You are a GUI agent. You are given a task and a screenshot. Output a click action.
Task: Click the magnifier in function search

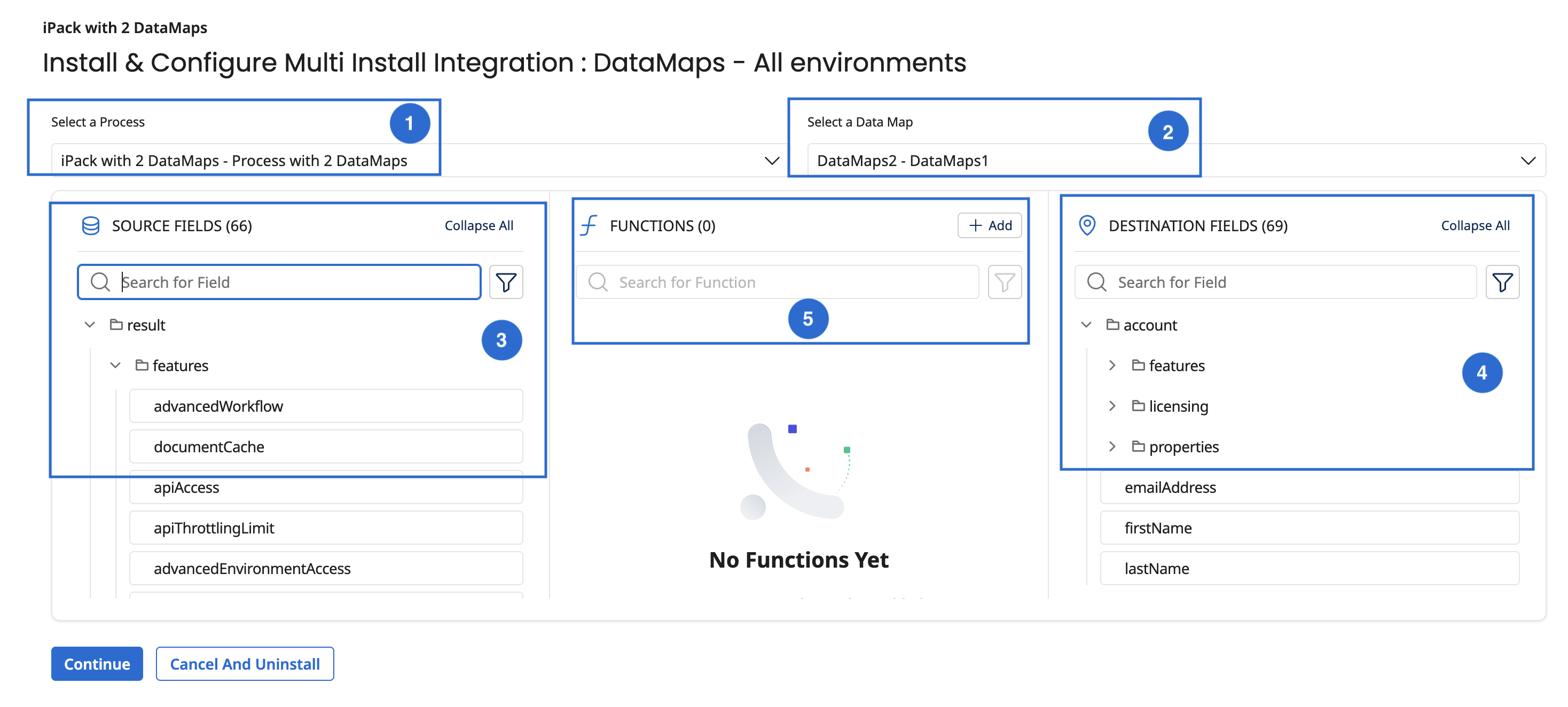[598, 282]
